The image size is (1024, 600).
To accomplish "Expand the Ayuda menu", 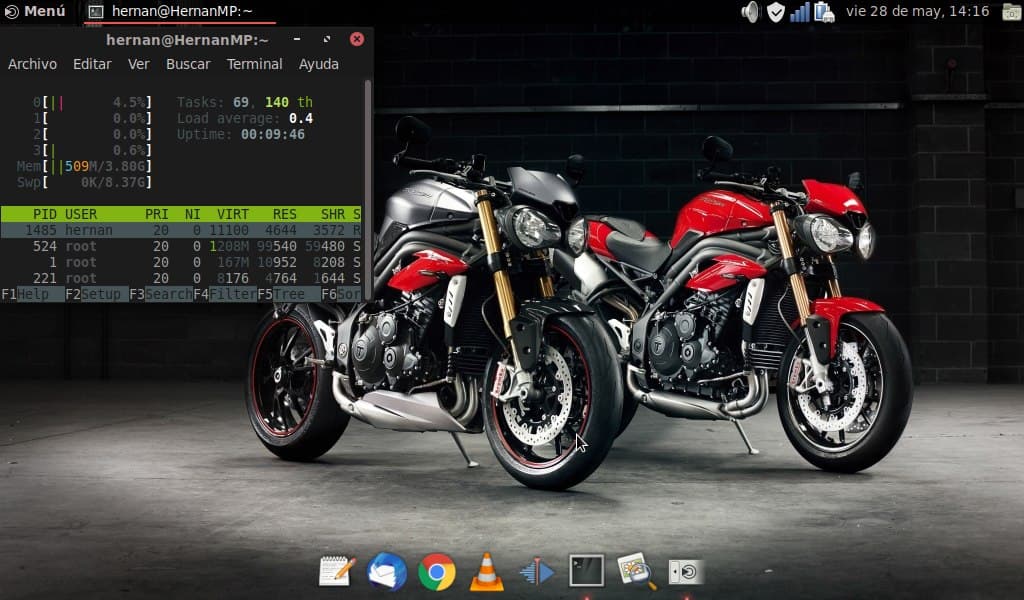I will click(318, 64).
